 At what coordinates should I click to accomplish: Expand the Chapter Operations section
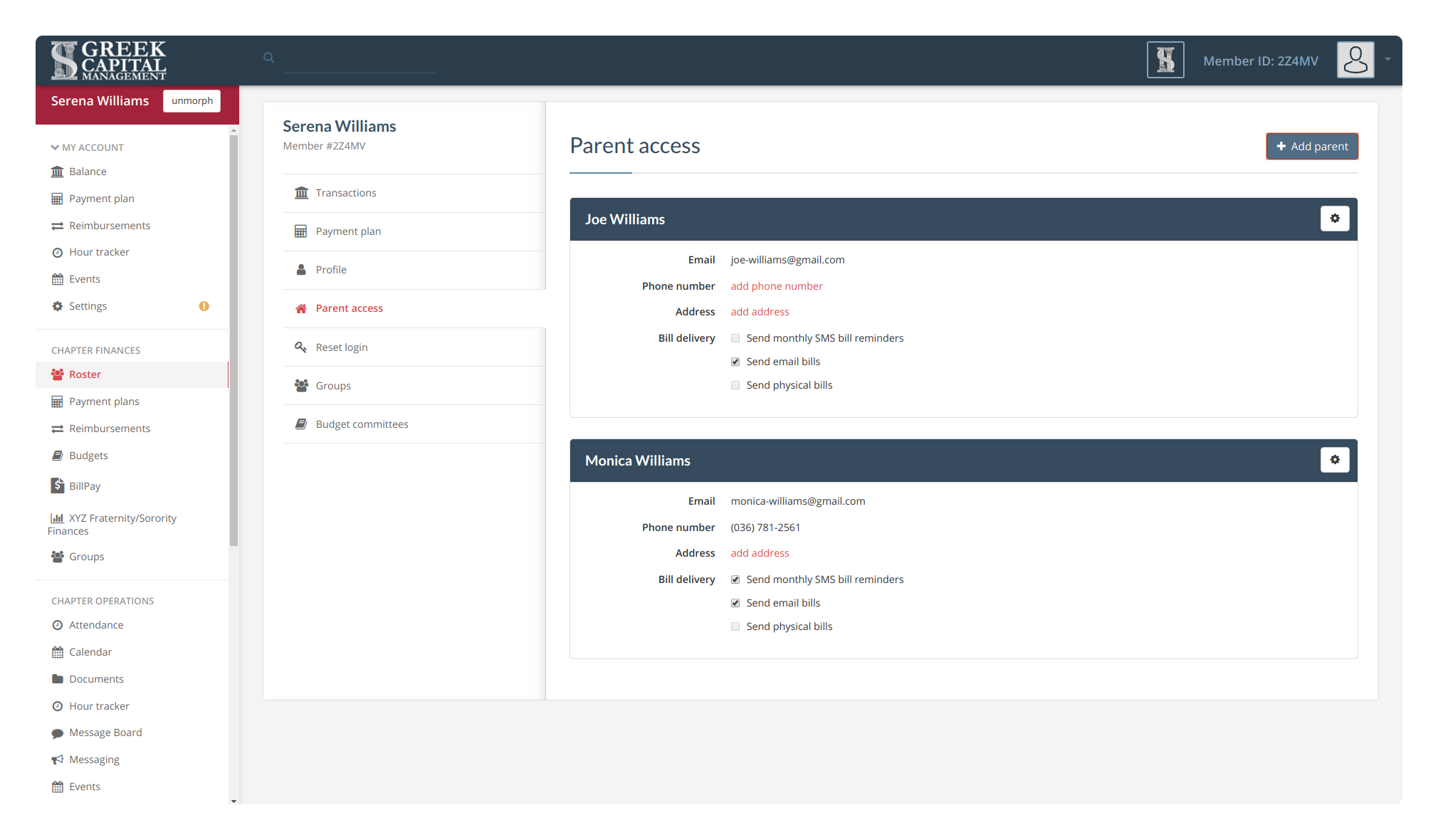103,600
